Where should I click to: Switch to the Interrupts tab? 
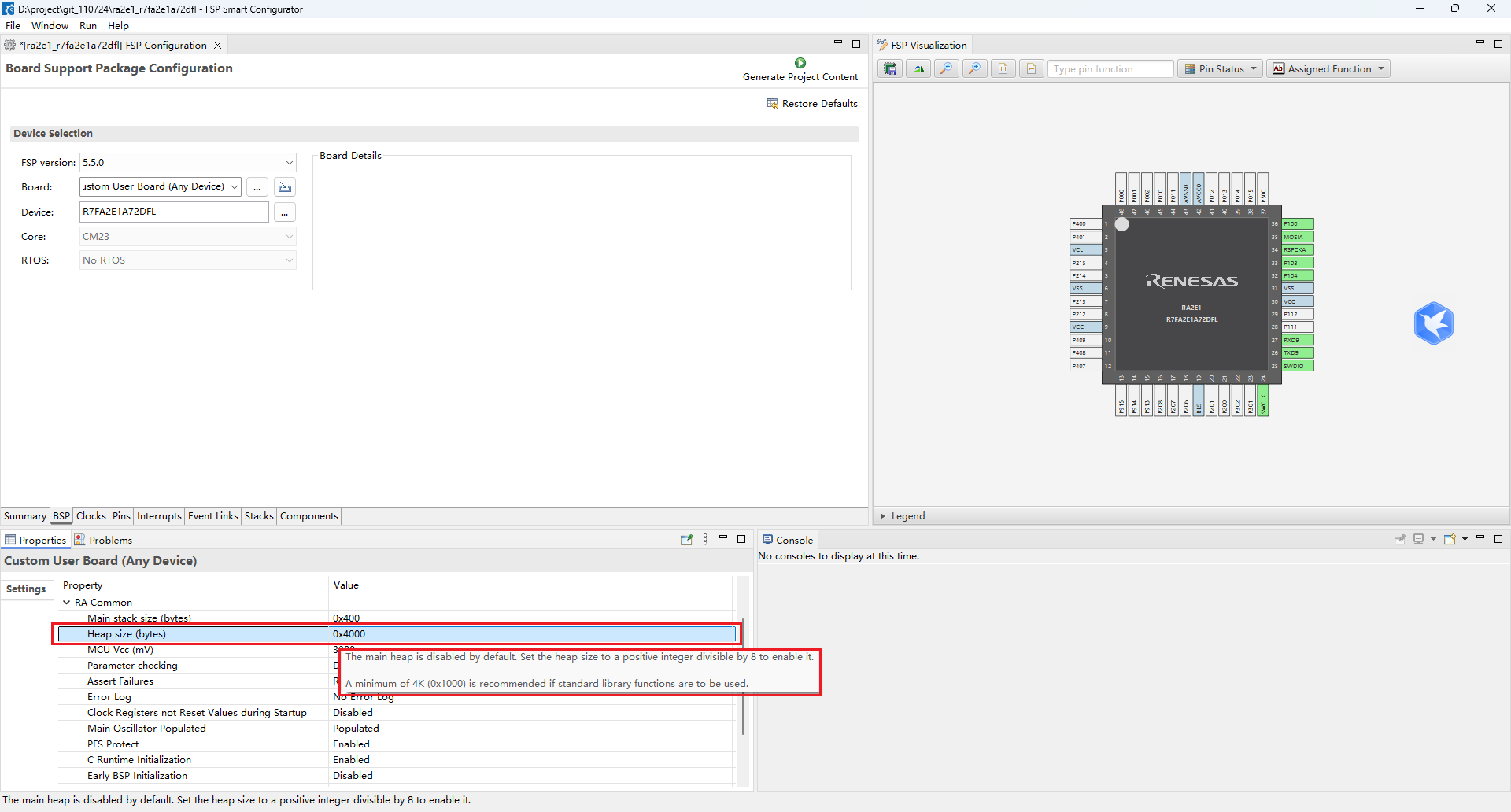(159, 516)
